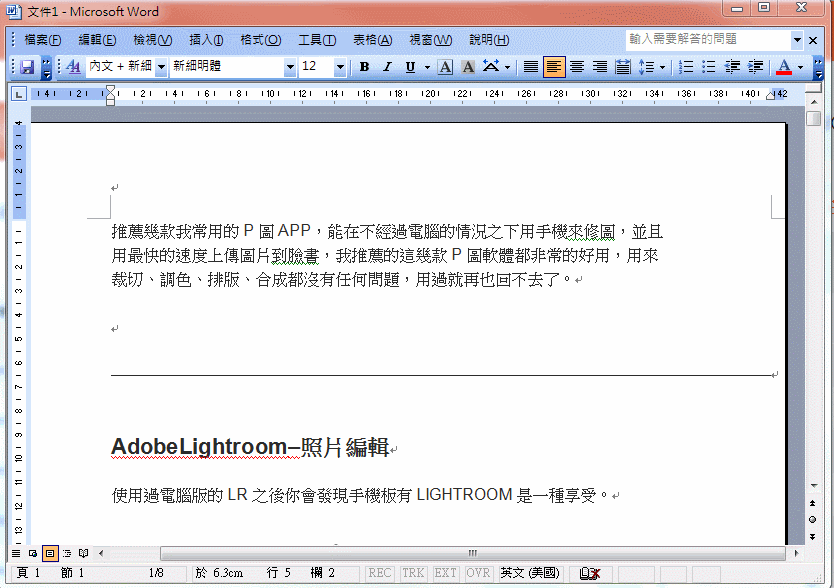Switch to Normal view
This screenshot has width=834, height=588.
(16, 553)
